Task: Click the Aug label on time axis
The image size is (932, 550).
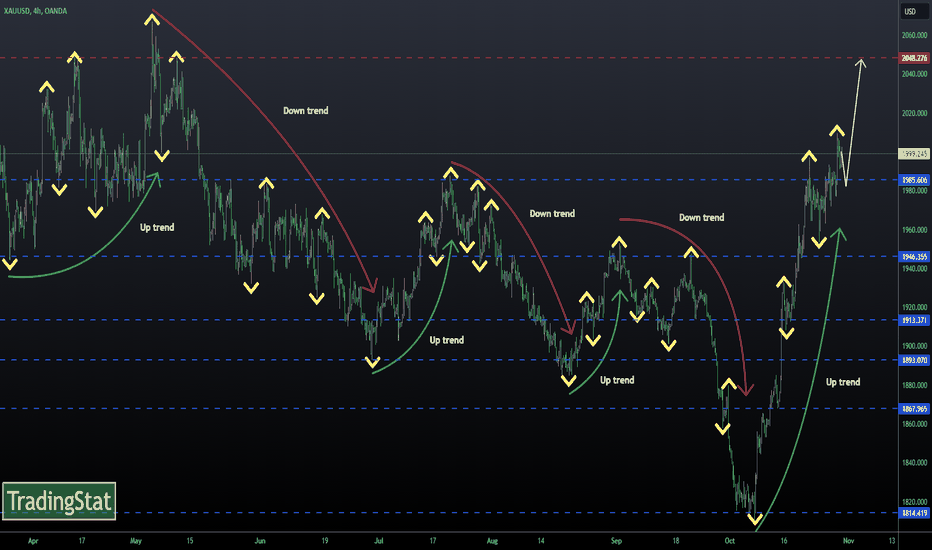Action: pos(492,540)
